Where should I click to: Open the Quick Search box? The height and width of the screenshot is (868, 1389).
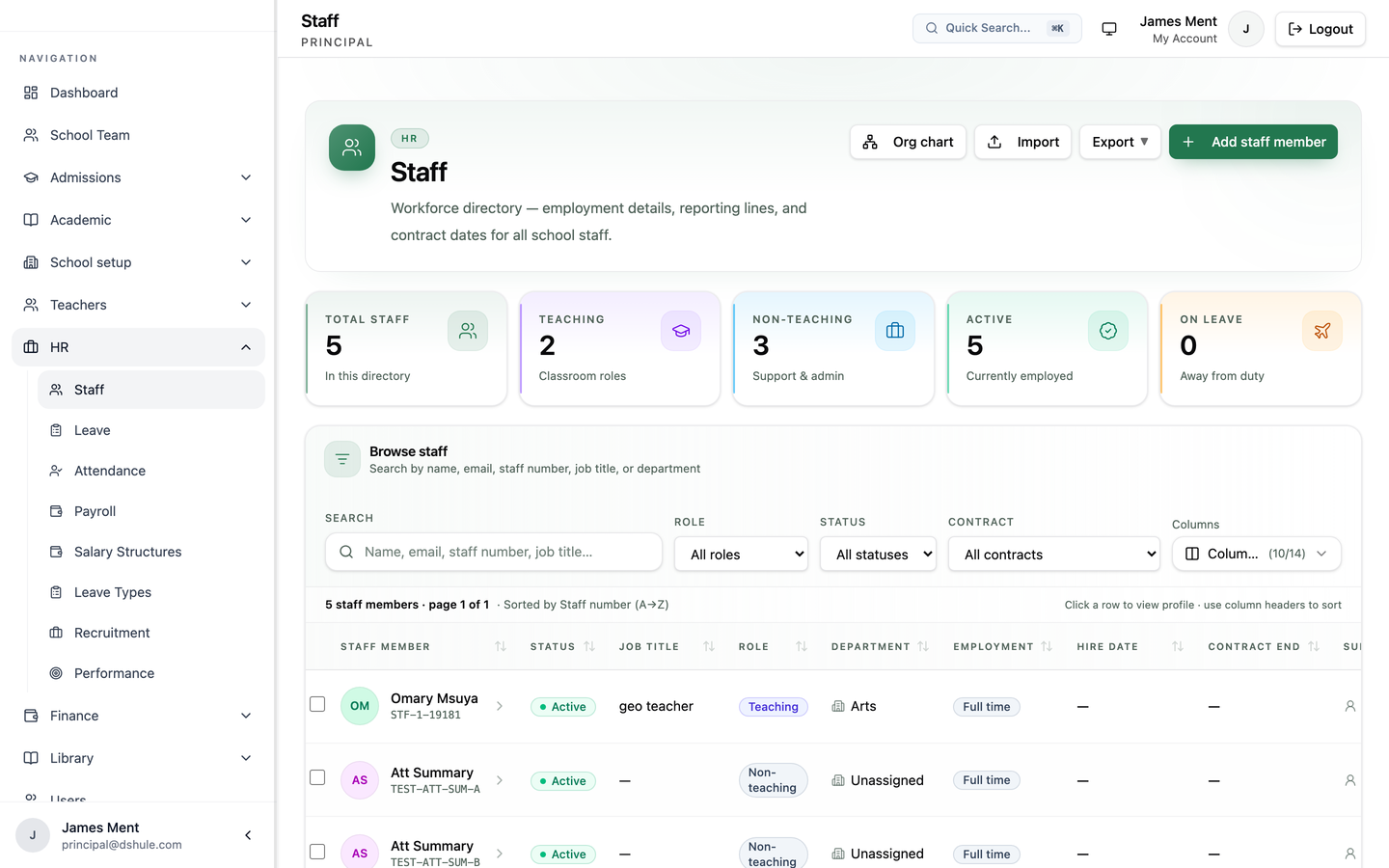(996, 28)
